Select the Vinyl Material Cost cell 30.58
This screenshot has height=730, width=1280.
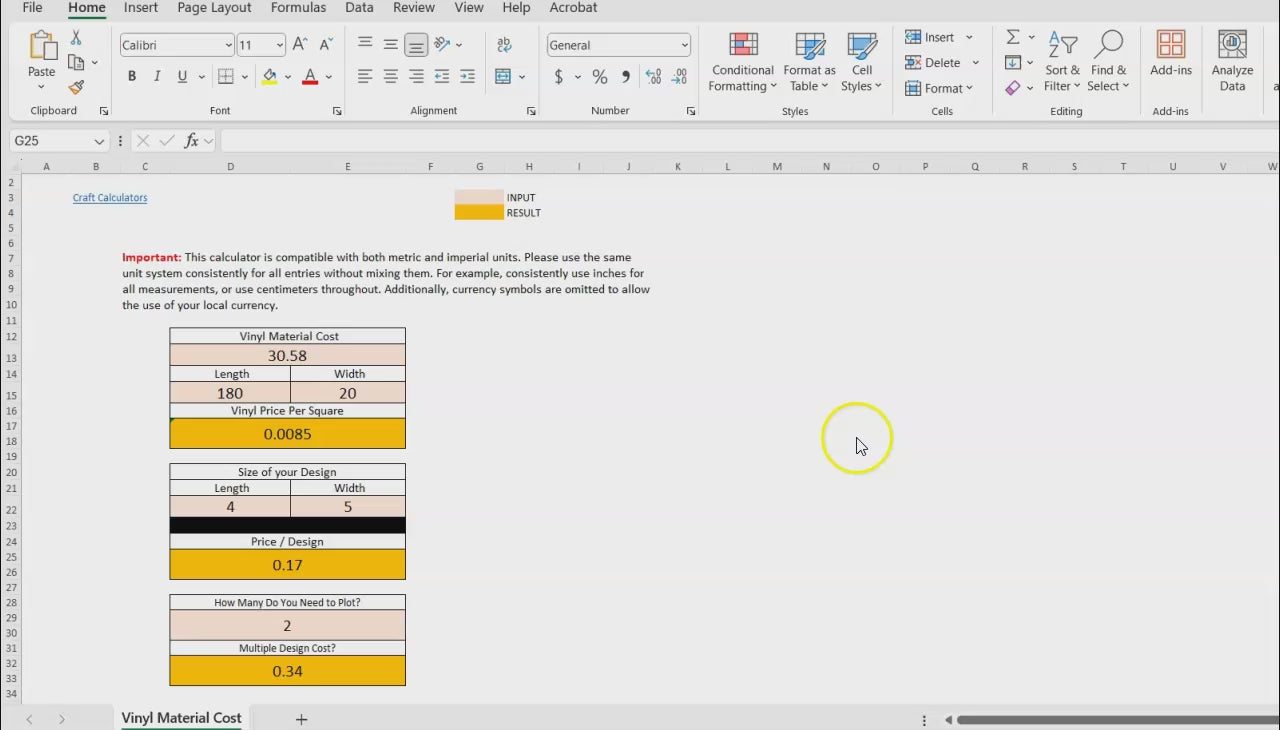[x=287, y=356]
